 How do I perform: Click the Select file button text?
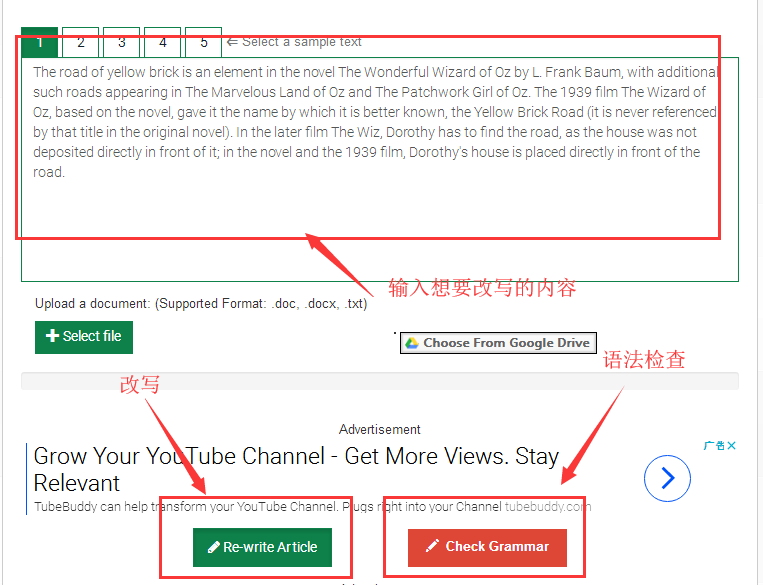[x=92, y=337]
